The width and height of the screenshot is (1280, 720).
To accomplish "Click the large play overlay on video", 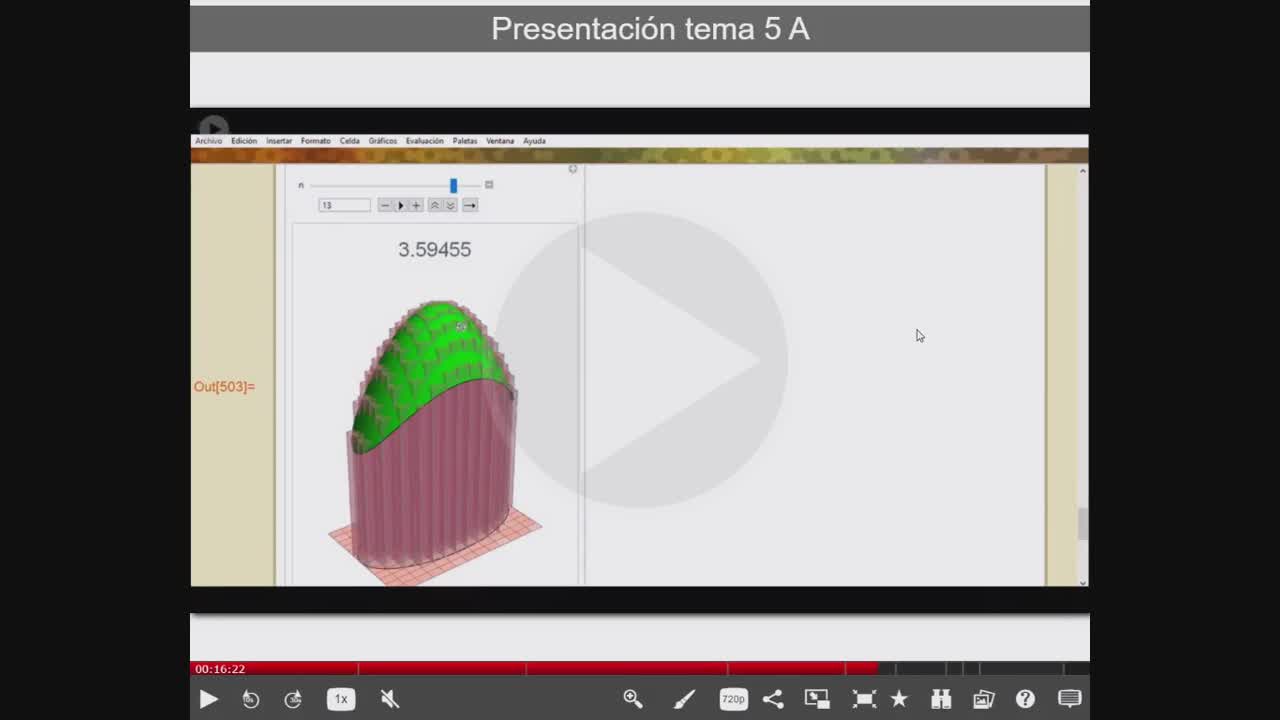I will tap(640, 360).
